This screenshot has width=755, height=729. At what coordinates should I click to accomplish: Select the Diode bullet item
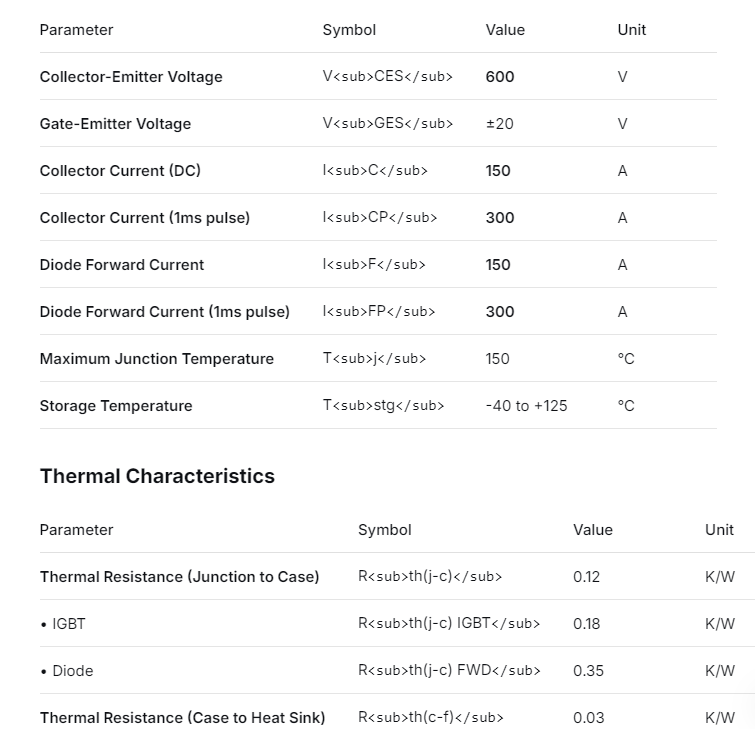pos(67,671)
